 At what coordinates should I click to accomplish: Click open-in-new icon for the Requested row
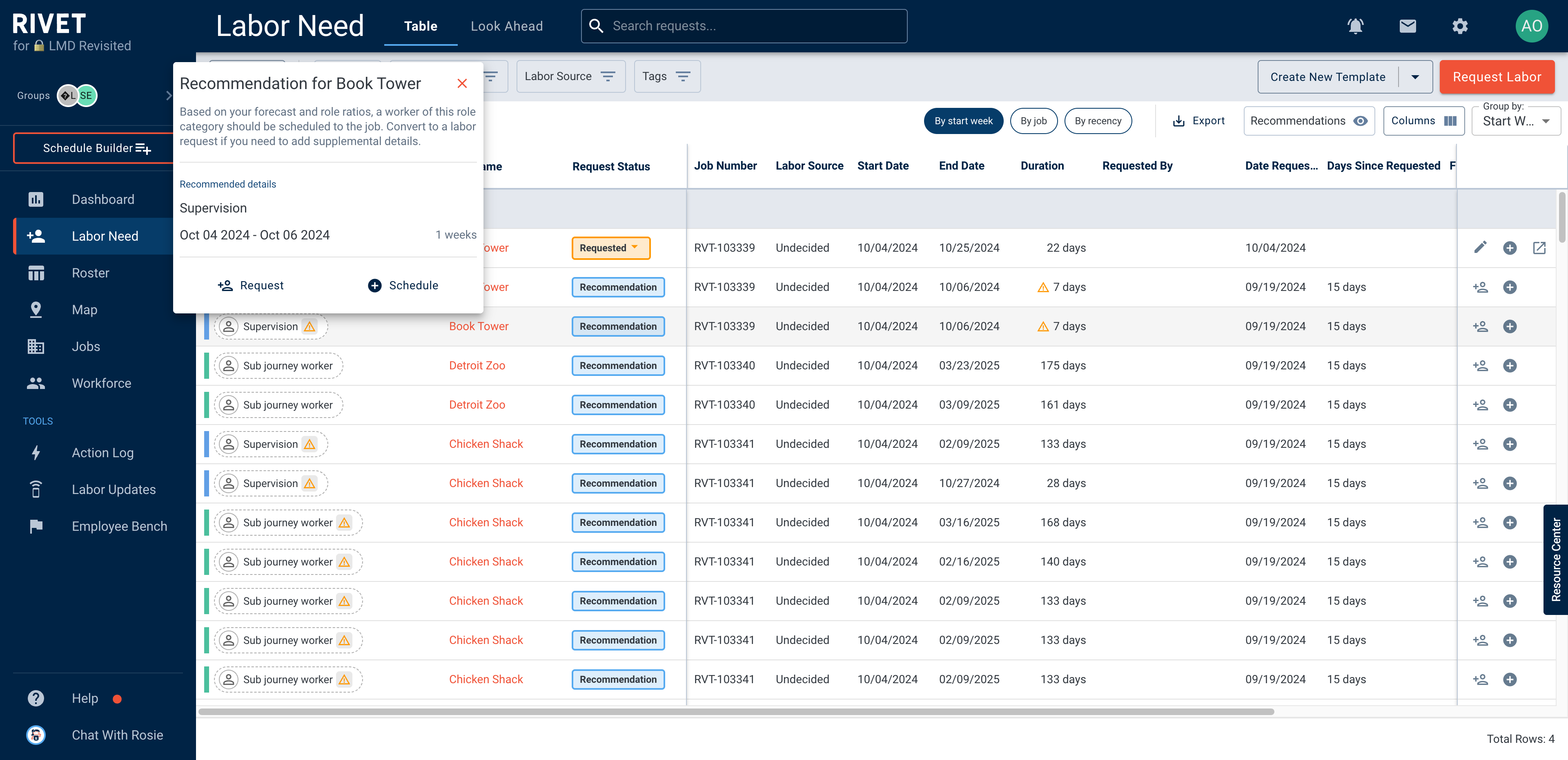tap(1539, 248)
